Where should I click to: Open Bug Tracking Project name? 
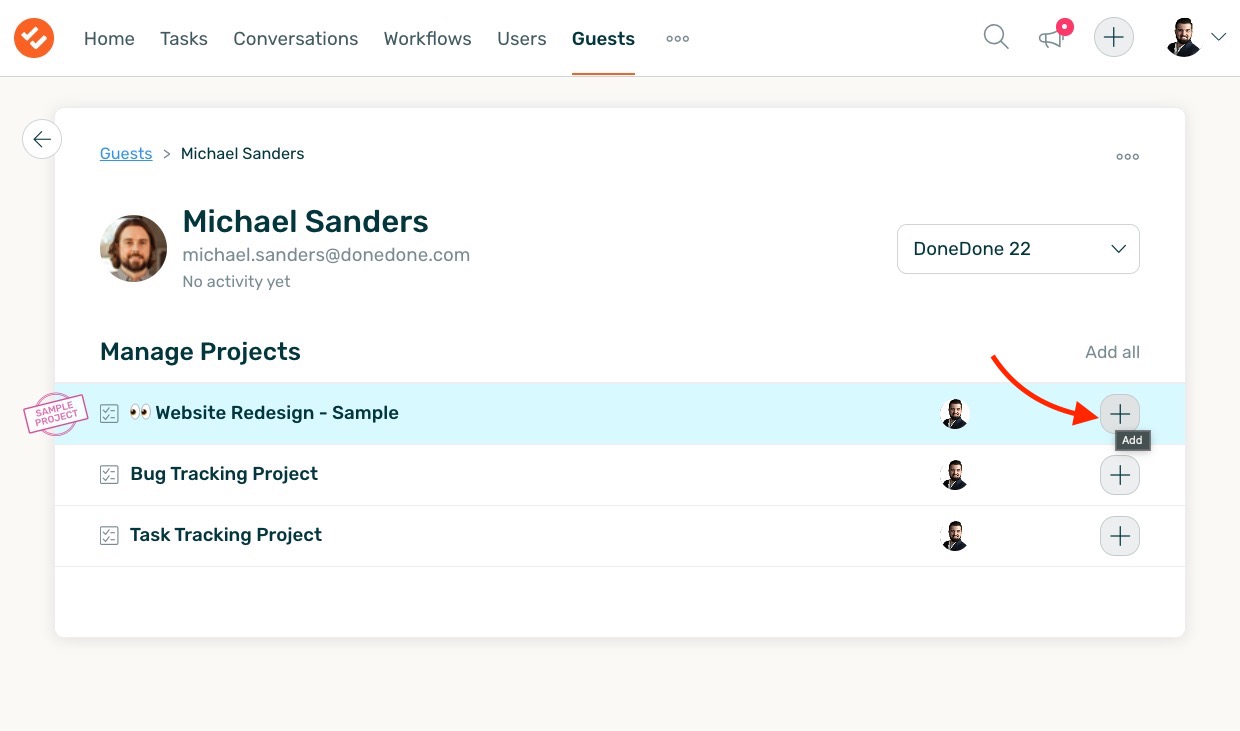(x=224, y=474)
